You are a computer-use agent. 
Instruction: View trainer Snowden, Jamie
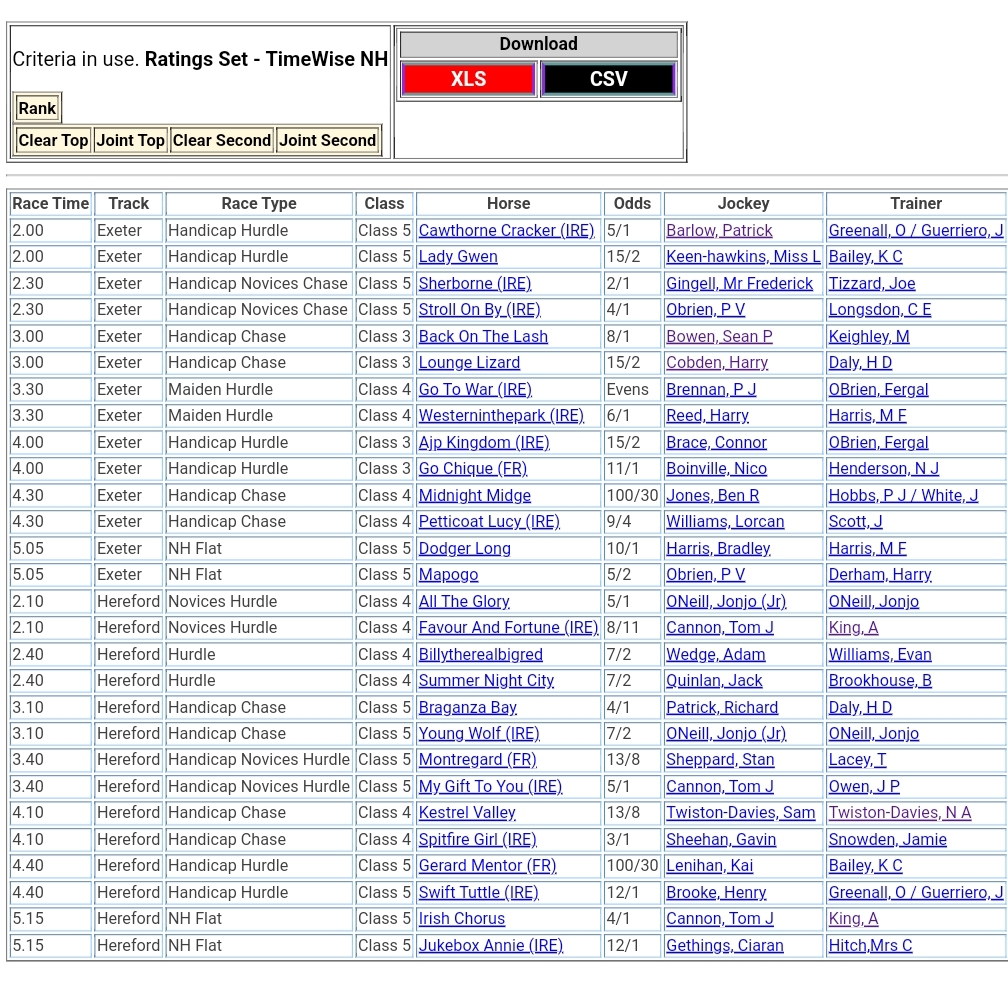coord(888,840)
